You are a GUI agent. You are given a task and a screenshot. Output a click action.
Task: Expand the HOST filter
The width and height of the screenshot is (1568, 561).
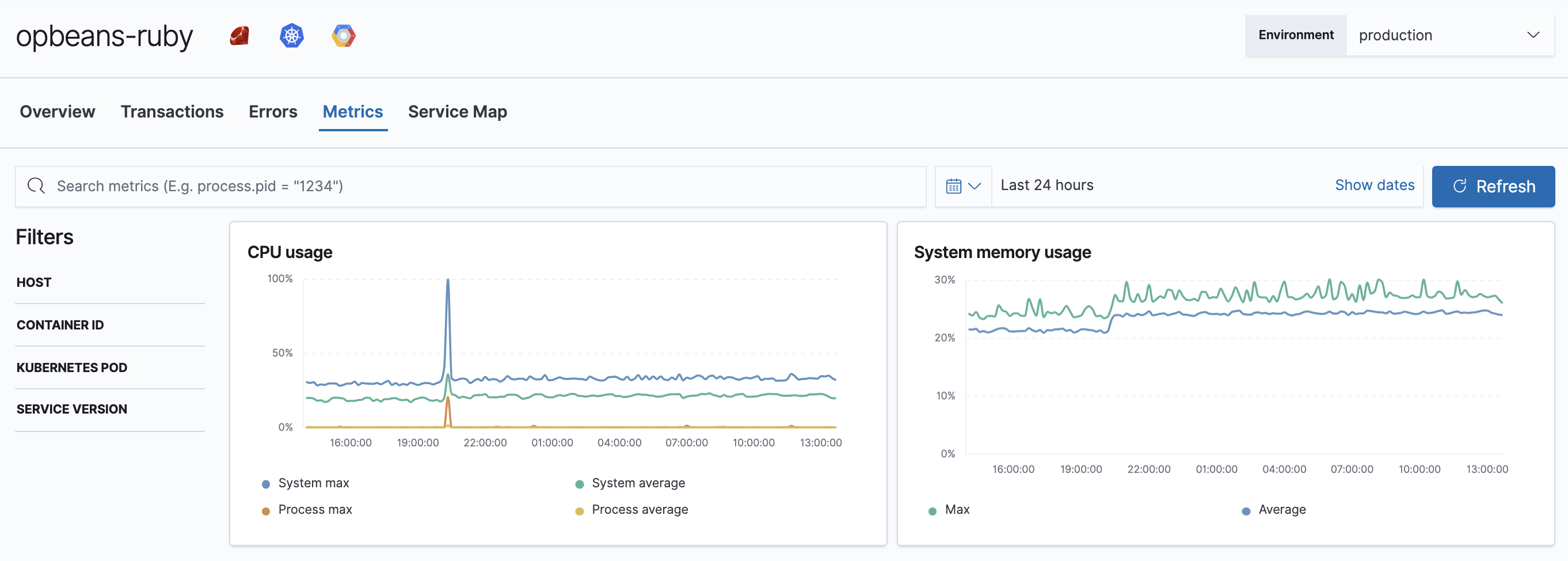point(33,282)
